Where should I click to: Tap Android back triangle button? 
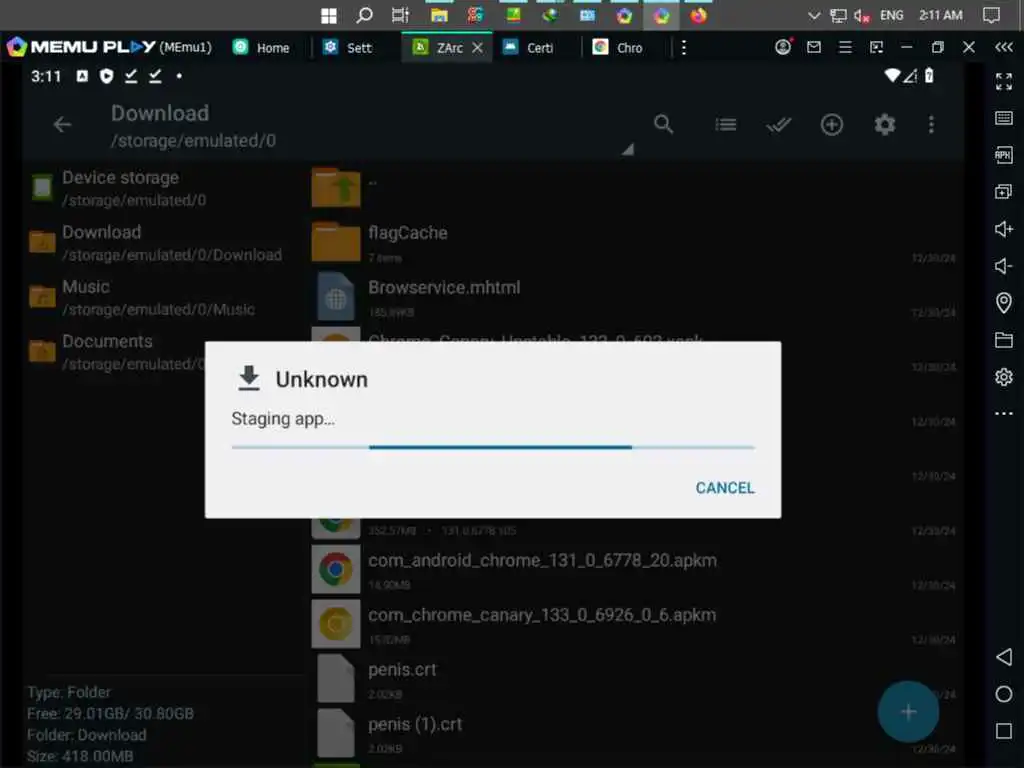(1004, 657)
